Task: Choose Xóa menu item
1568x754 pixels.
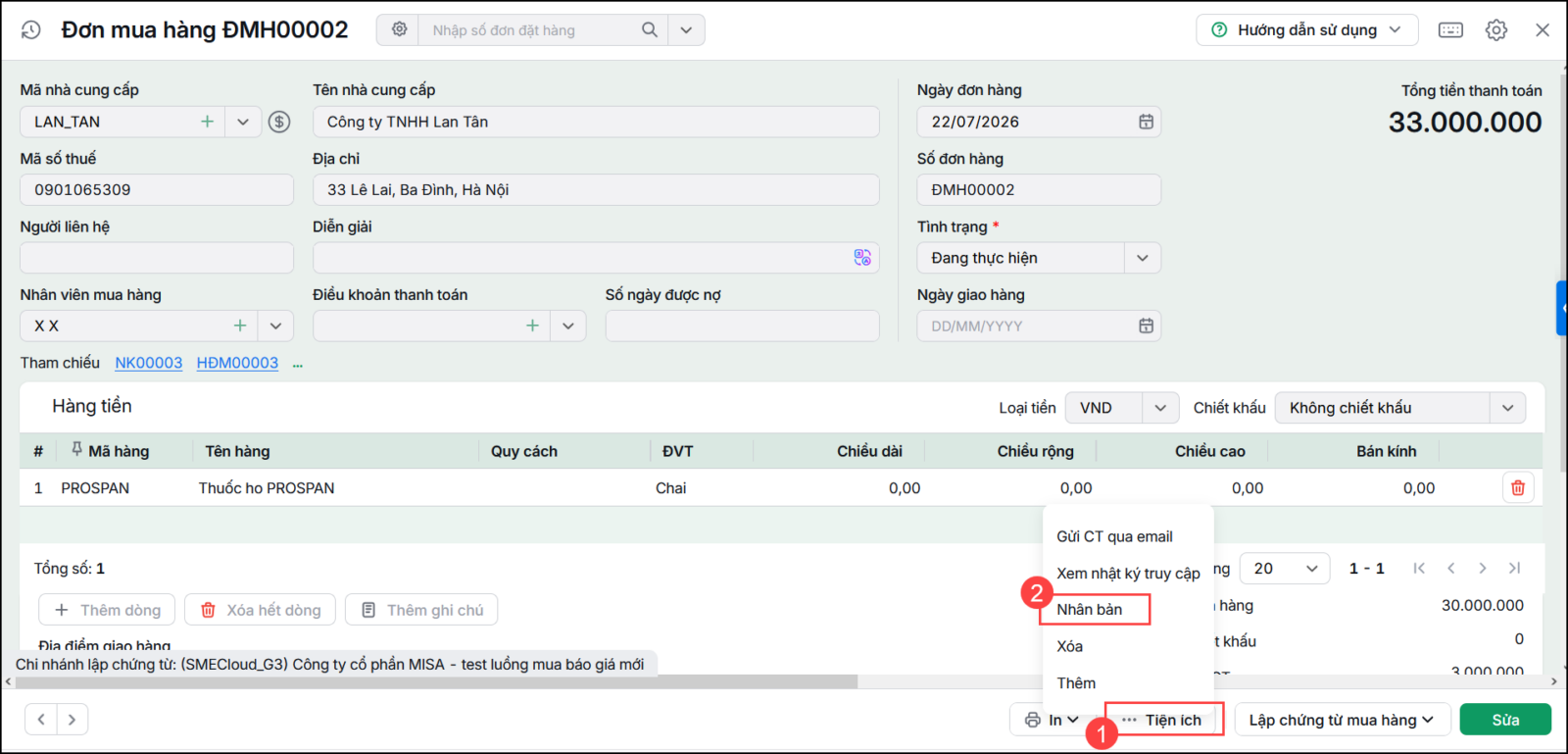Action: point(1070,646)
